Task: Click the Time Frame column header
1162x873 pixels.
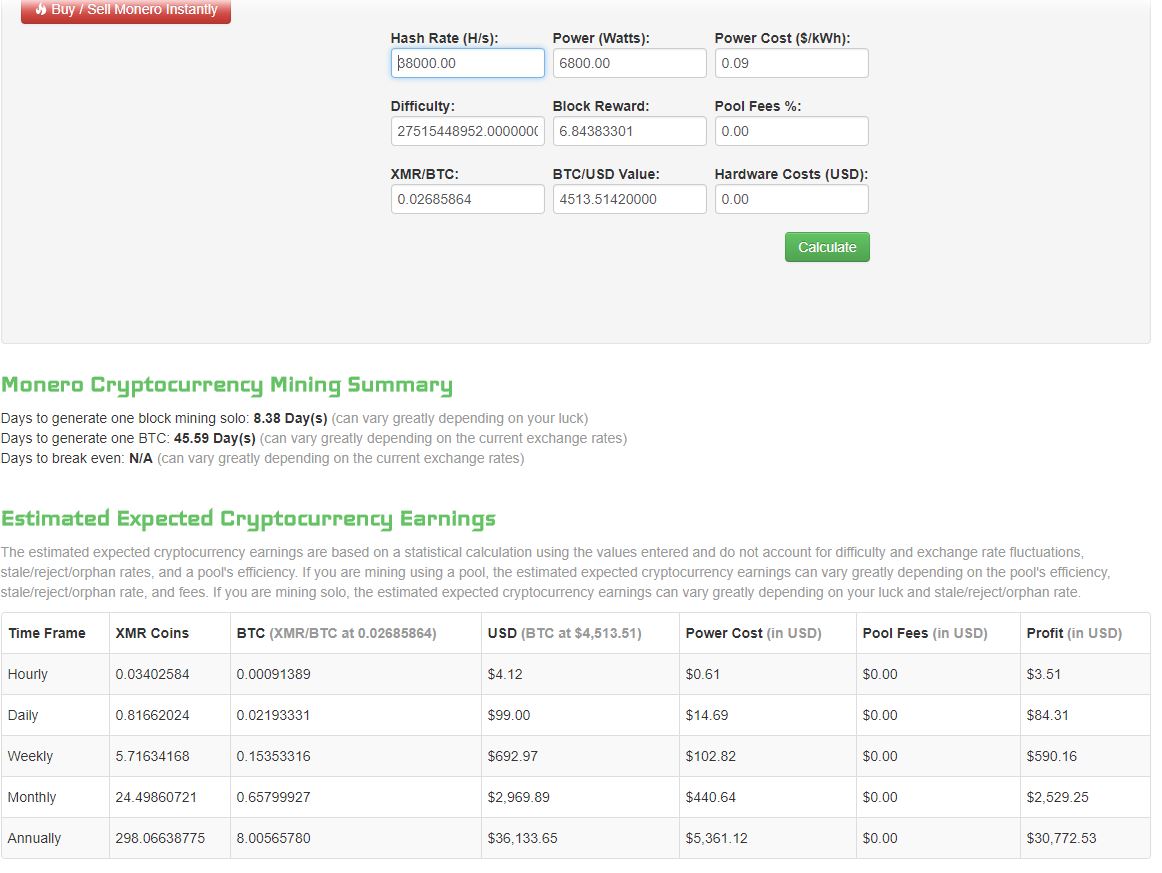Action: (x=47, y=633)
